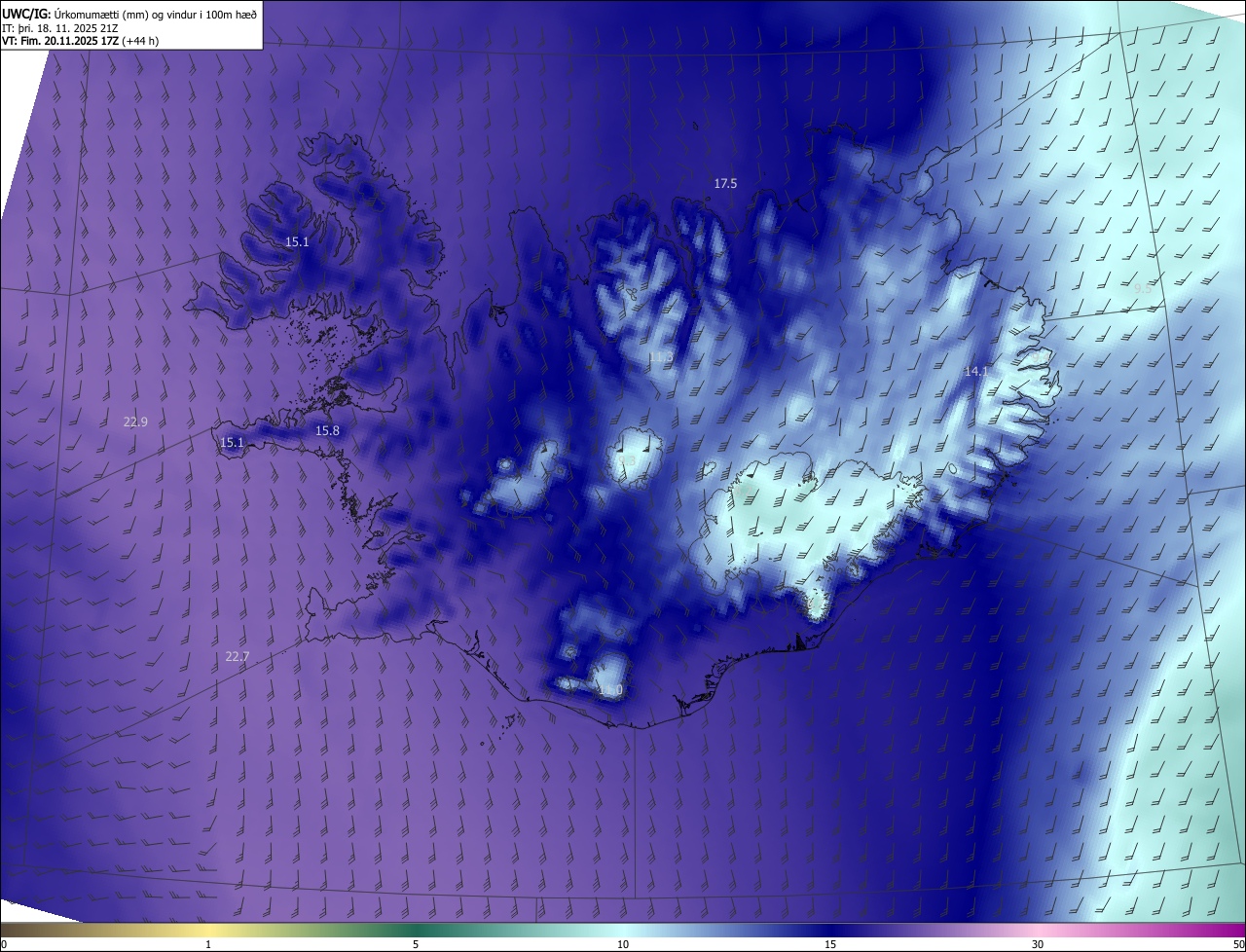Click the 22.9 value over the western sea

135,421
